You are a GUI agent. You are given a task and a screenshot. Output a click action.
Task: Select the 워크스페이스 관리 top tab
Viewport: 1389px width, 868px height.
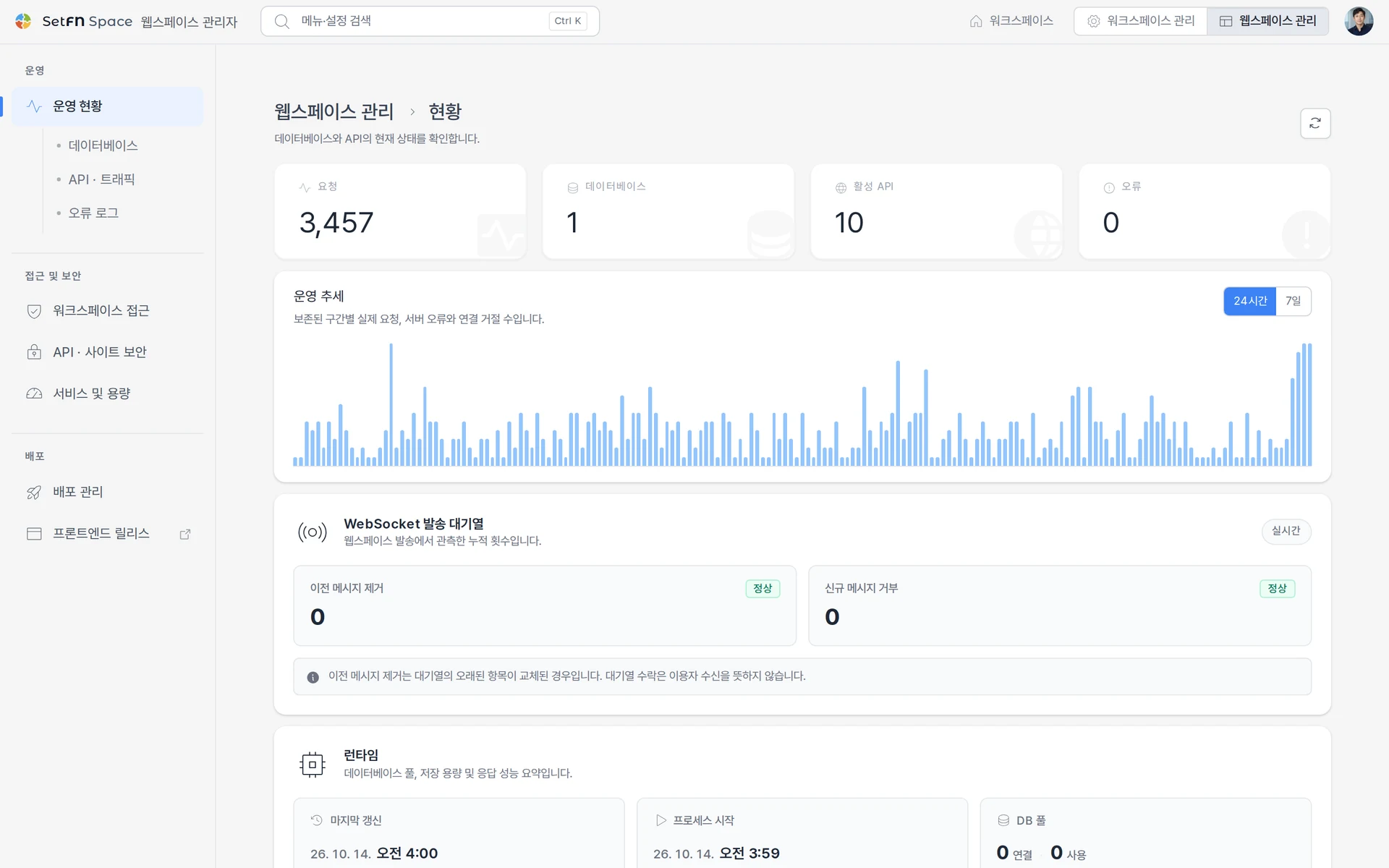click(x=1141, y=21)
